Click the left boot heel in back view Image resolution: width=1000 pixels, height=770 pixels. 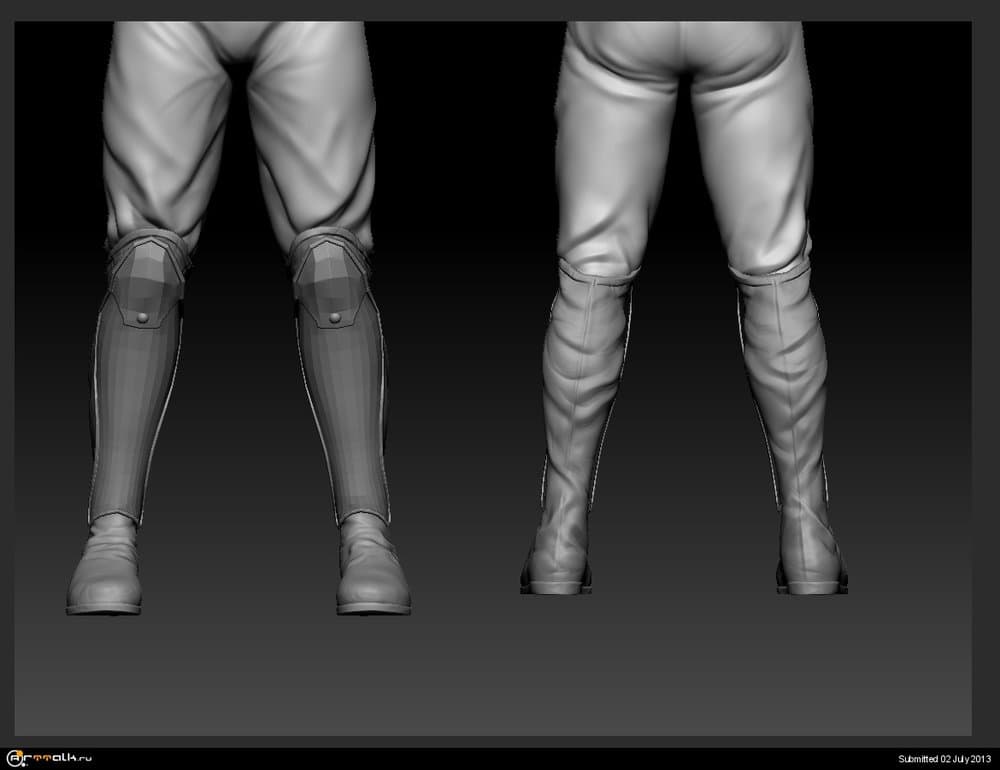click(556, 575)
